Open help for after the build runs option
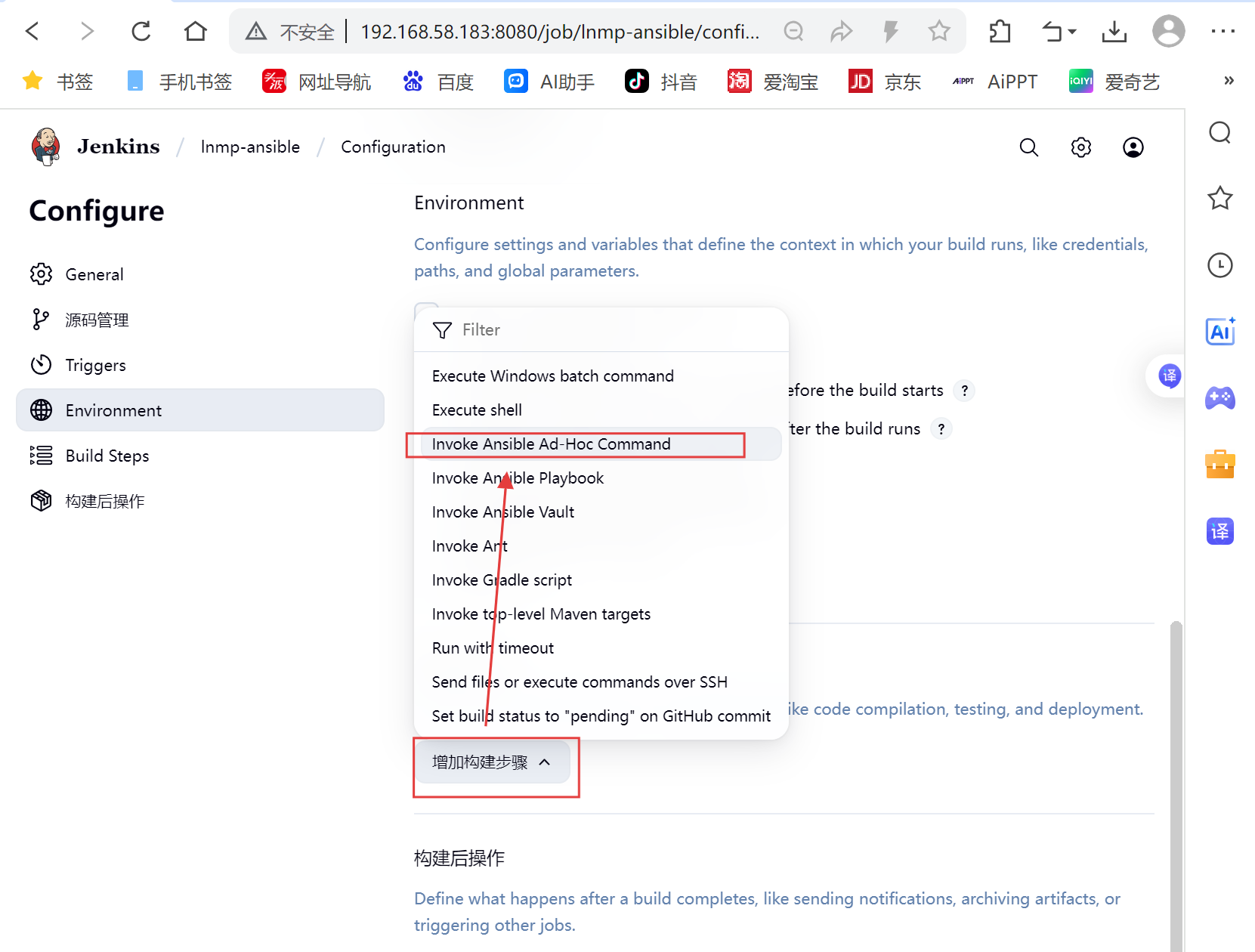Screen dimensions: 1255x952 pyautogui.click(x=941, y=429)
